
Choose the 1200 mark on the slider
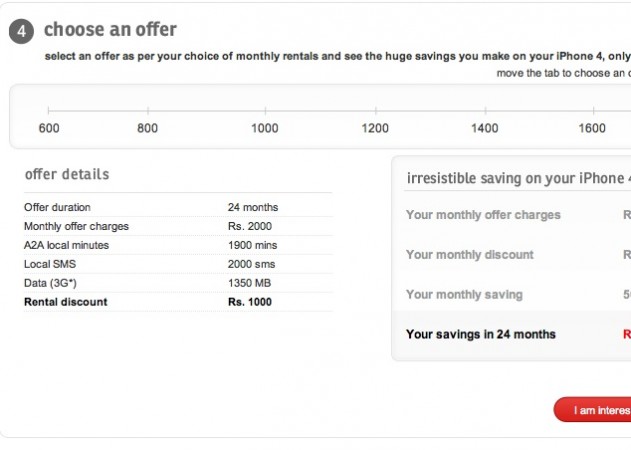click(x=375, y=110)
